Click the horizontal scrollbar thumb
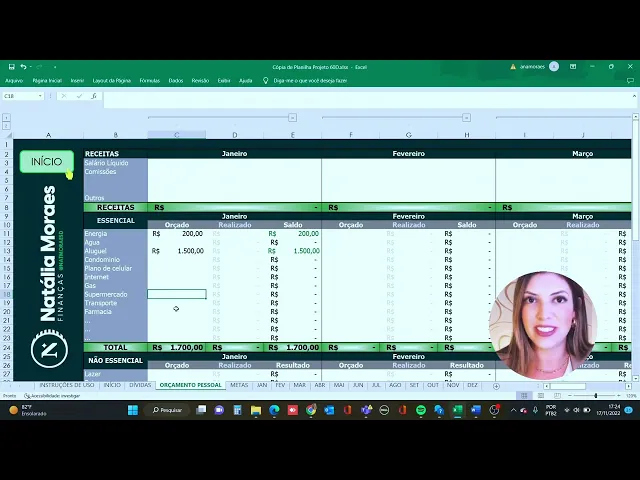 568,386
